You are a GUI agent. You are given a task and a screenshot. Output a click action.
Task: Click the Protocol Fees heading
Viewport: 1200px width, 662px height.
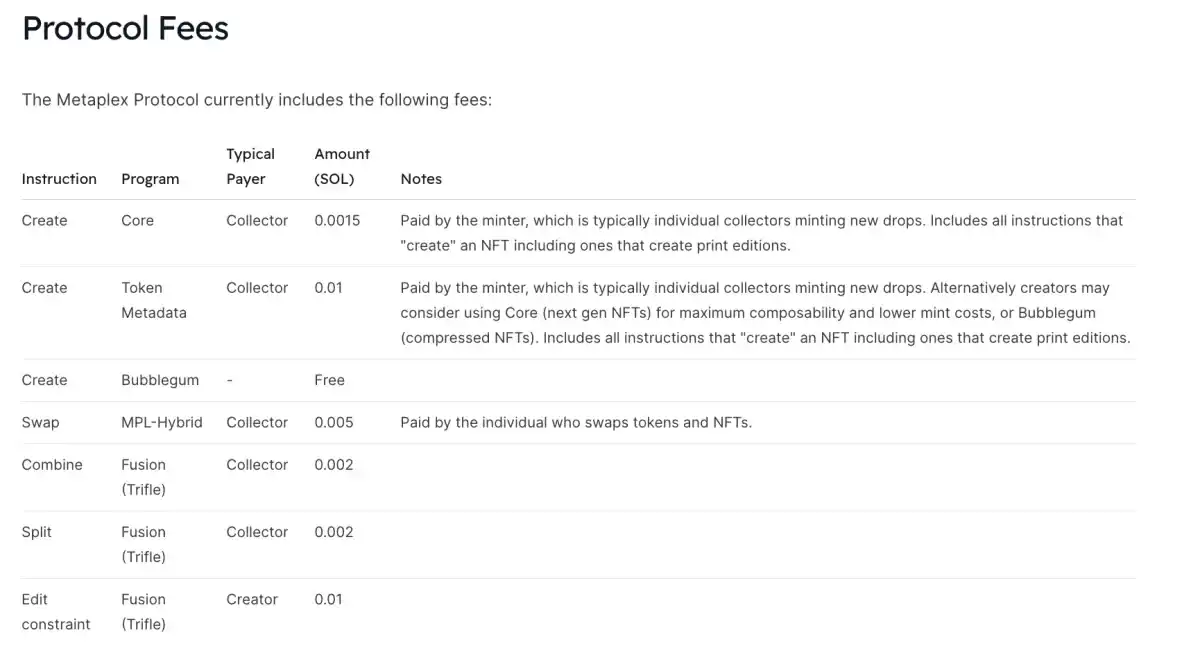coord(125,28)
